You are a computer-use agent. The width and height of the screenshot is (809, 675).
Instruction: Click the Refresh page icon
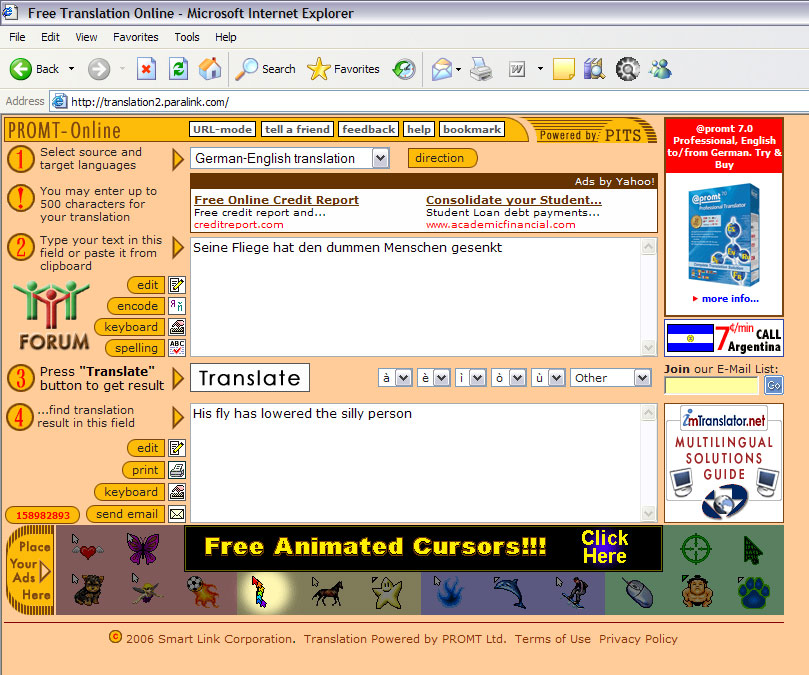(x=178, y=69)
